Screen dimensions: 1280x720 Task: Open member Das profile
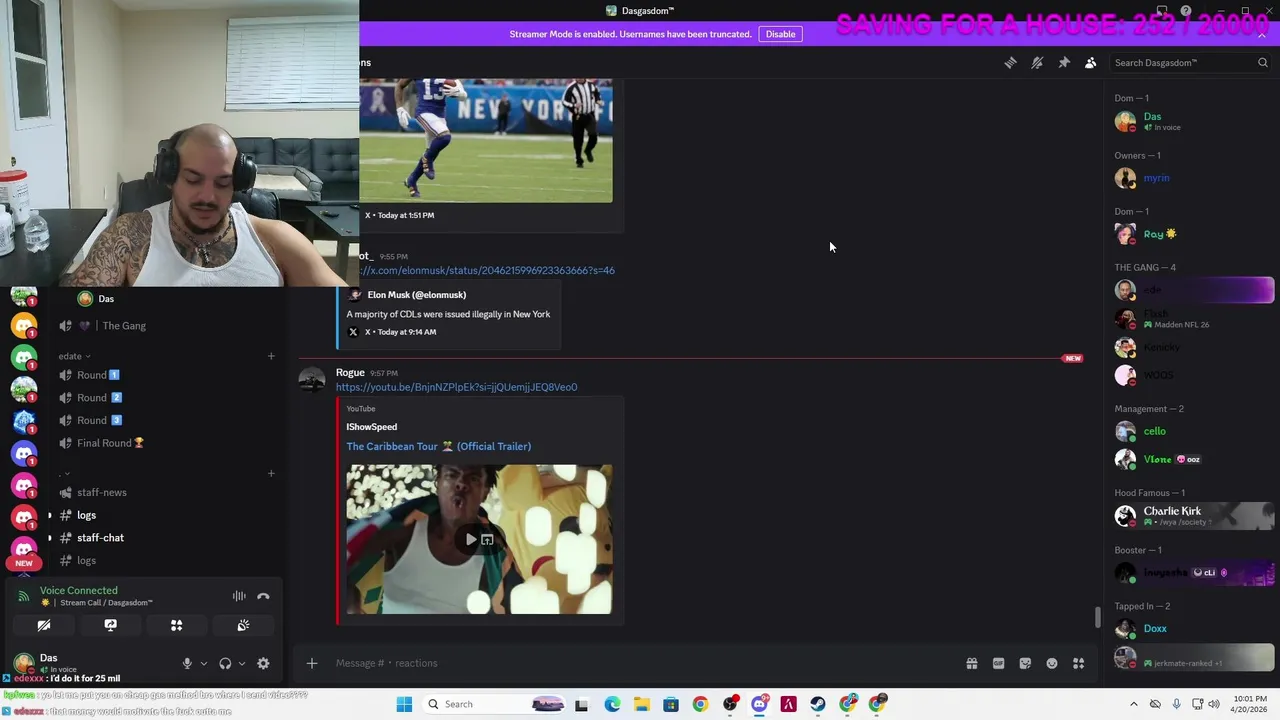[x=1193, y=121]
